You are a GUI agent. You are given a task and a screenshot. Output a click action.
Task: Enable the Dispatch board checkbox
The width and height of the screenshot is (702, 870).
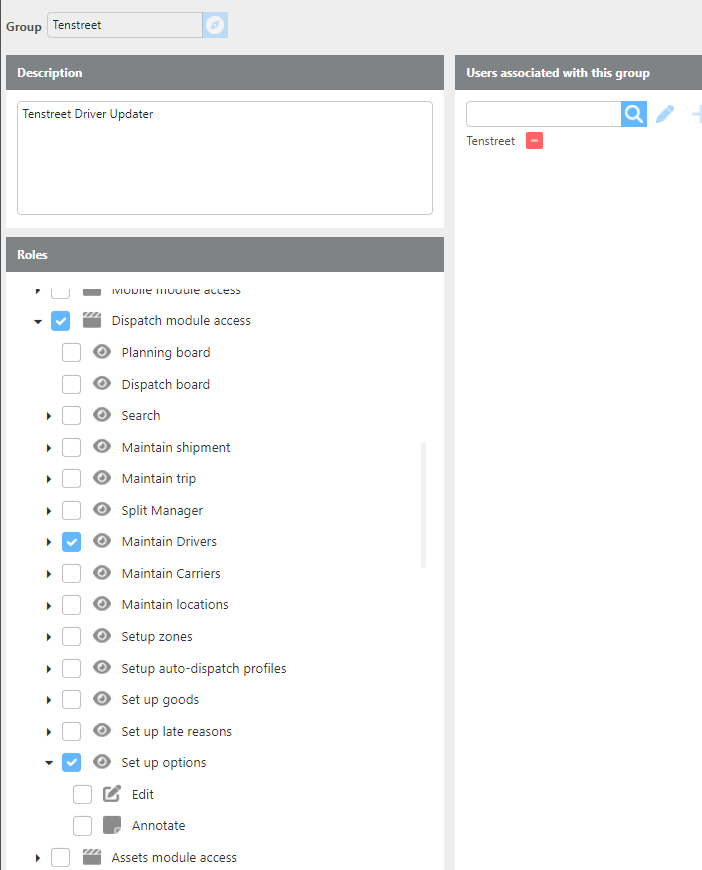(x=72, y=384)
